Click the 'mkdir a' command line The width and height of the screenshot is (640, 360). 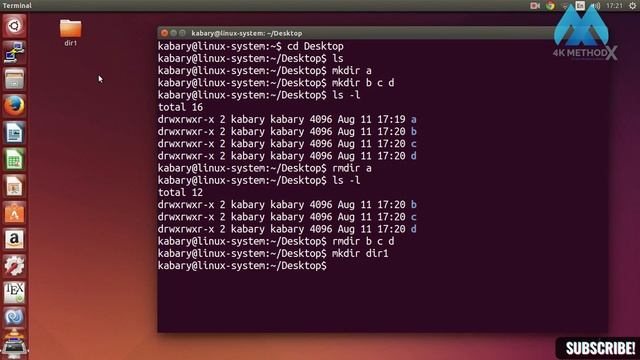pos(264,71)
